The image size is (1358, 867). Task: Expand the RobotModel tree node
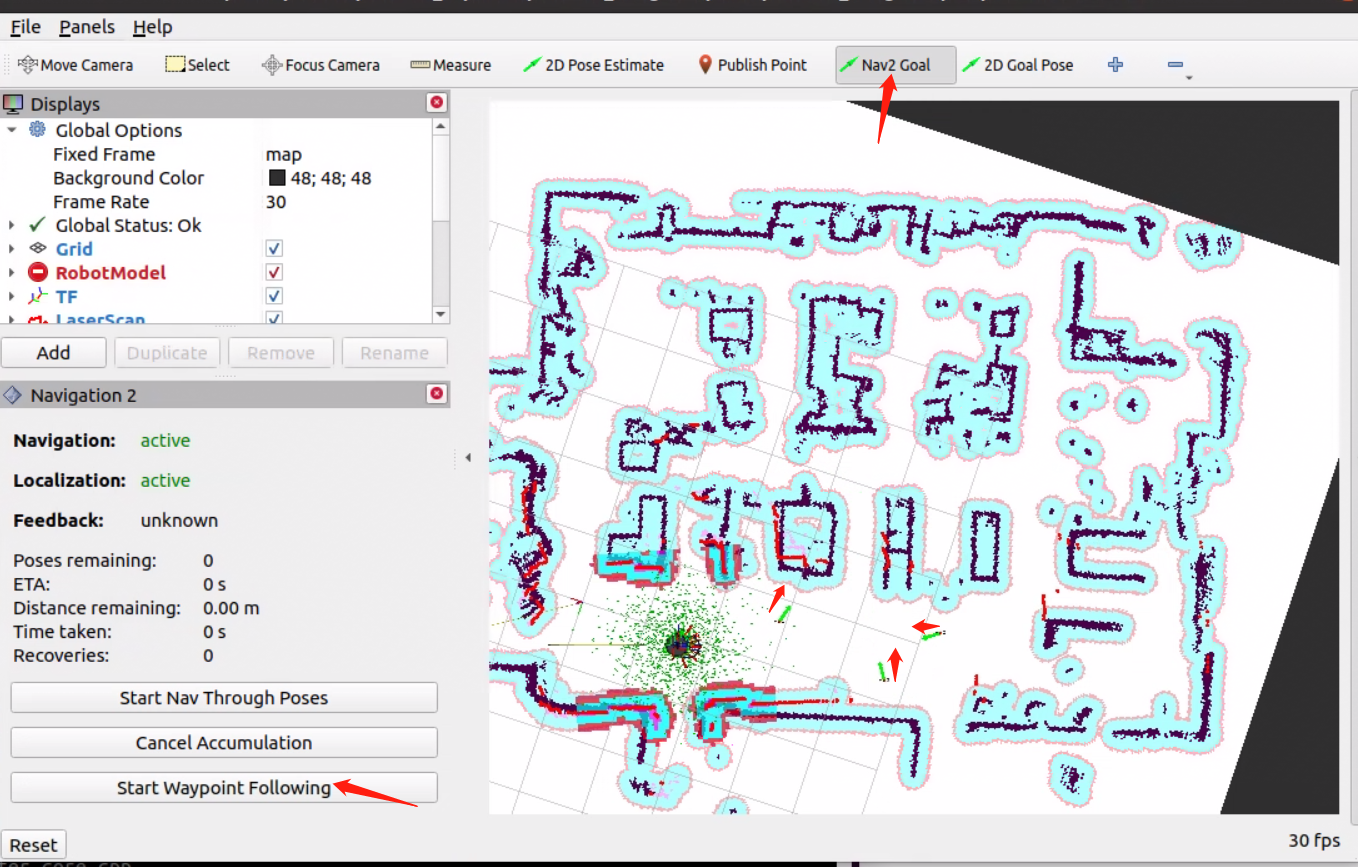(x=11, y=272)
